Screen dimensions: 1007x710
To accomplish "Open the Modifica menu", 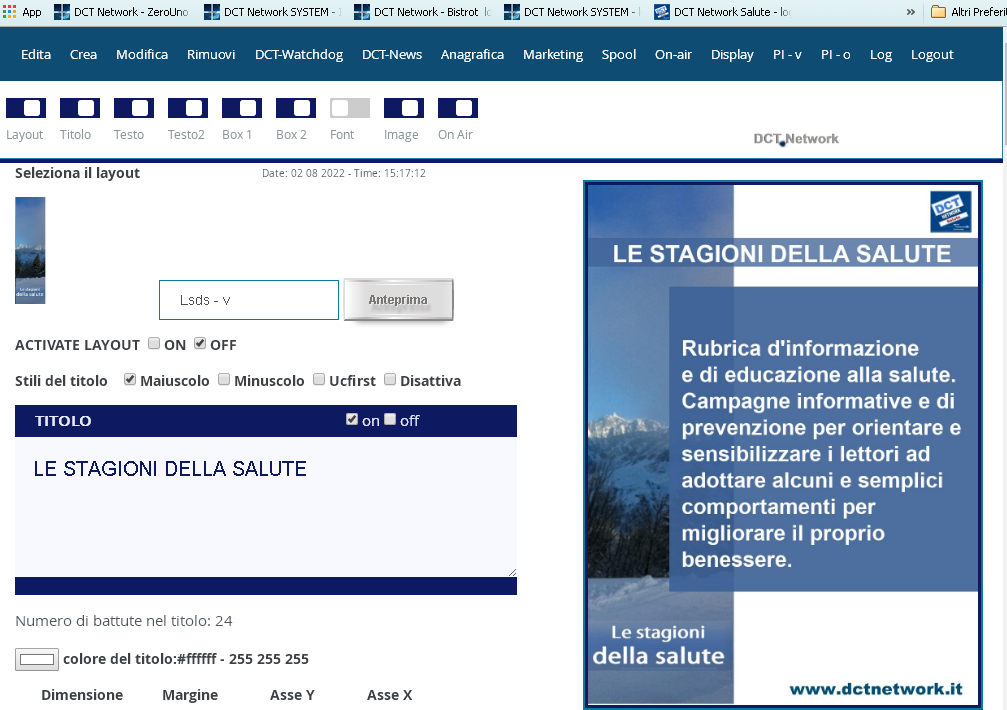I will (x=142, y=55).
